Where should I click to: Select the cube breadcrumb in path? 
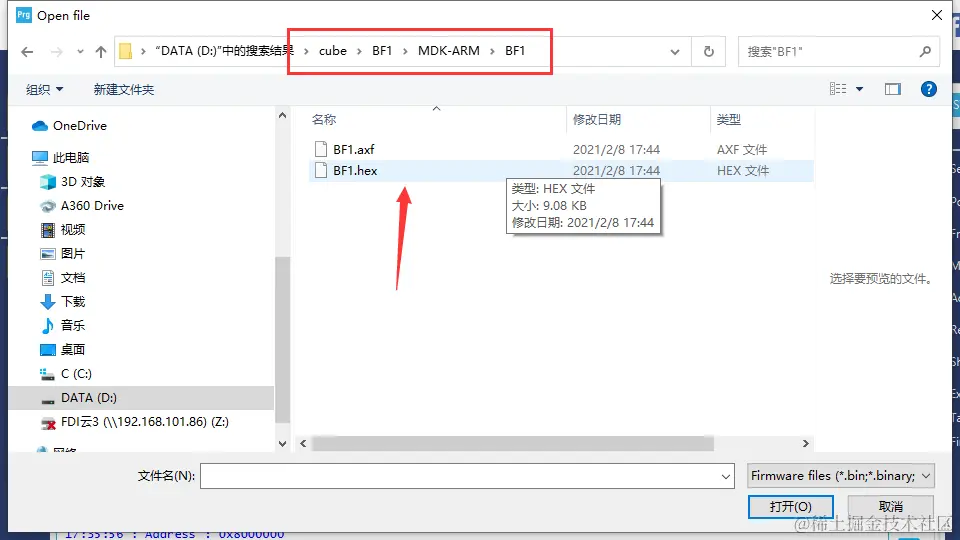(x=332, y=51)
